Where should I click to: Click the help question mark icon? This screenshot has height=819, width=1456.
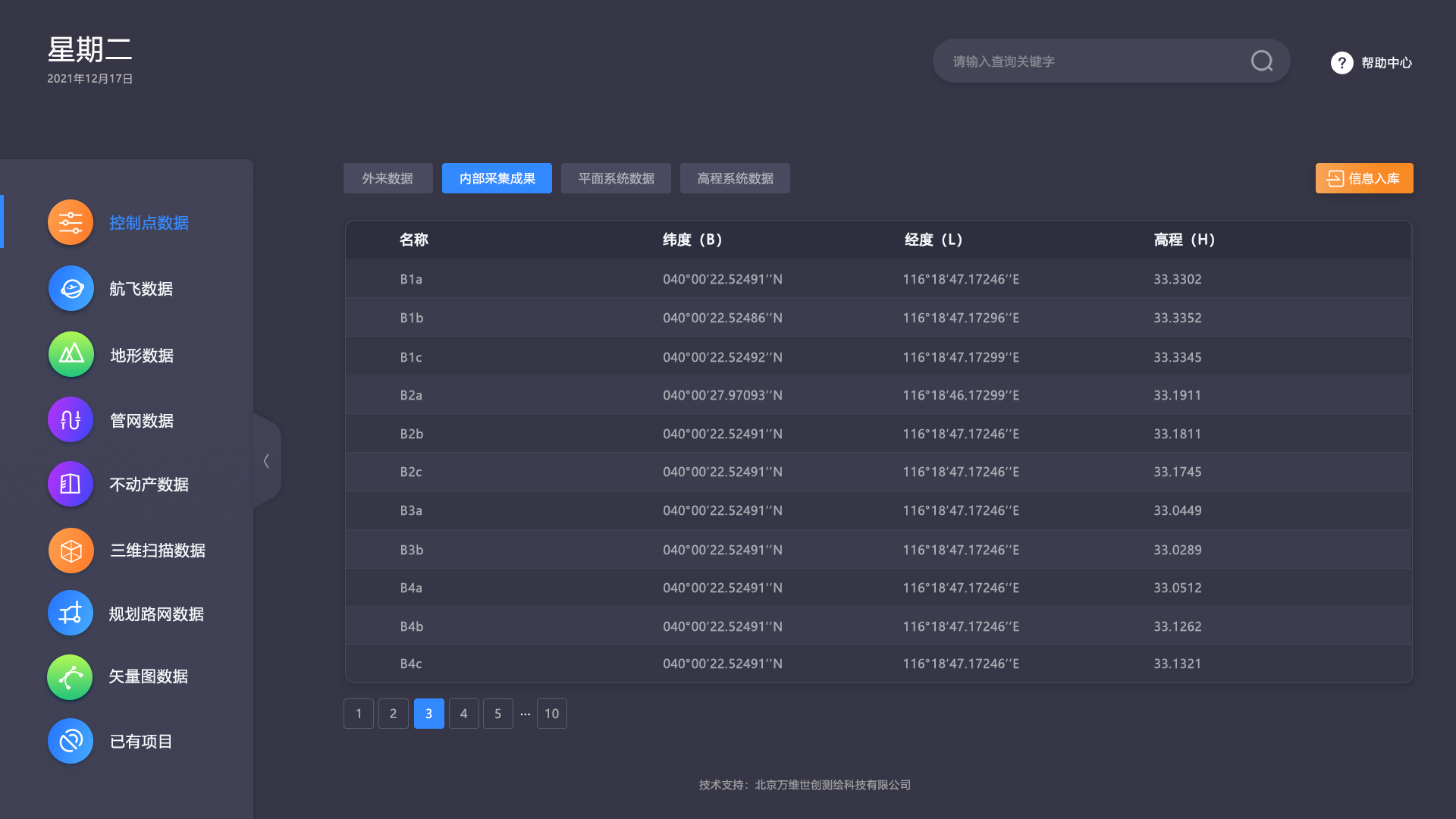1341,62
